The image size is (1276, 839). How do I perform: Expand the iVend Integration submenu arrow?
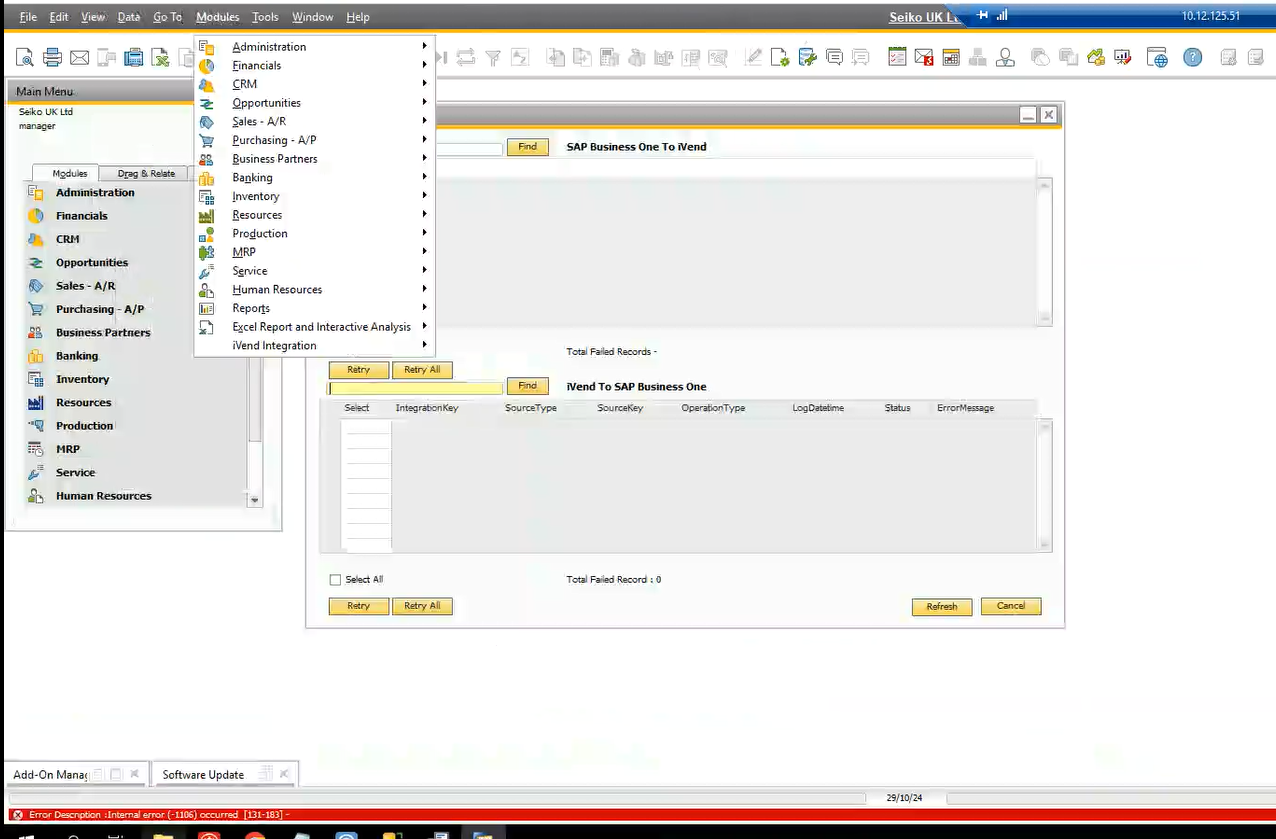425,346
